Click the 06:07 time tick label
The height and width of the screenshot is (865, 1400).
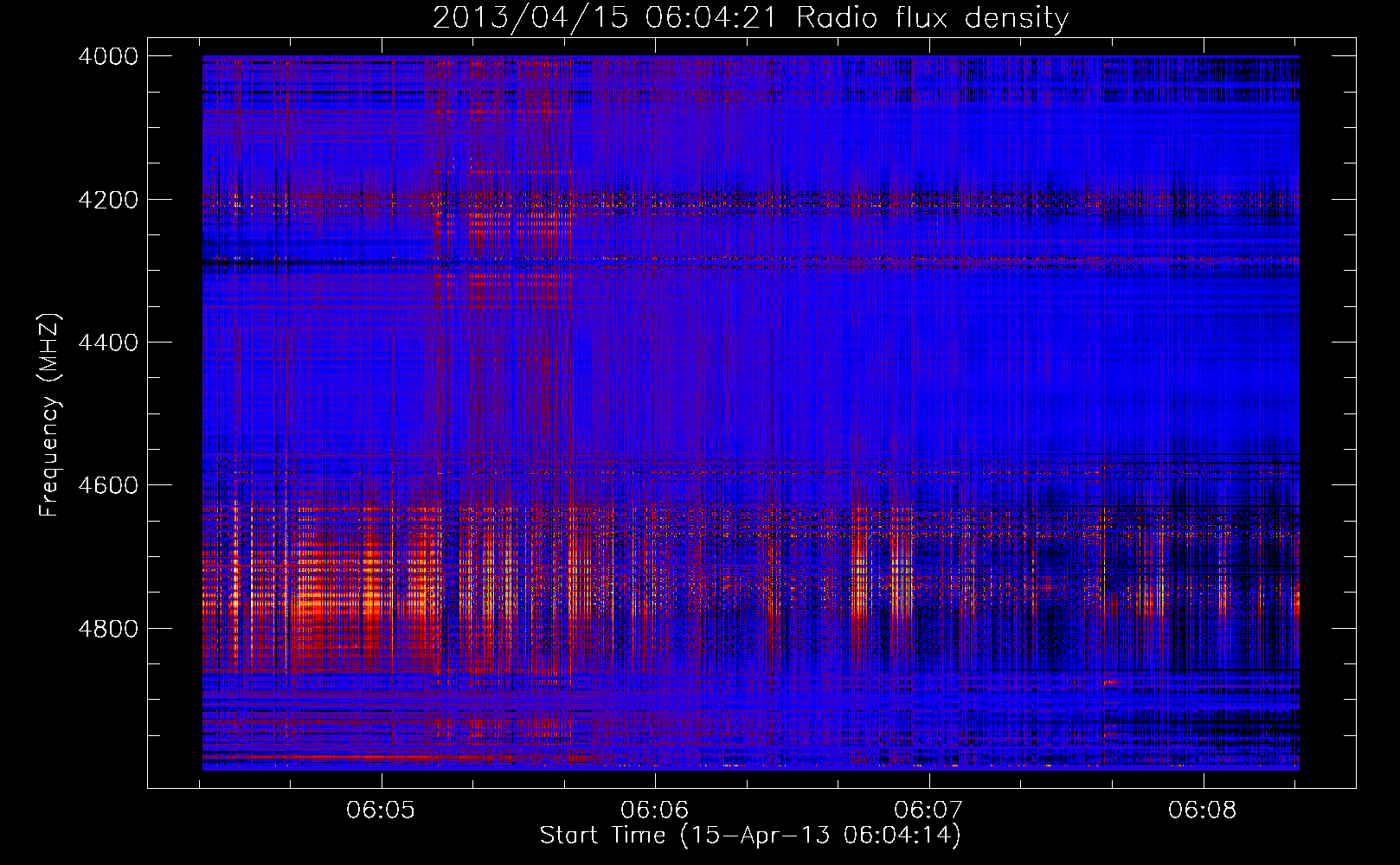click(x=928, y=811)
